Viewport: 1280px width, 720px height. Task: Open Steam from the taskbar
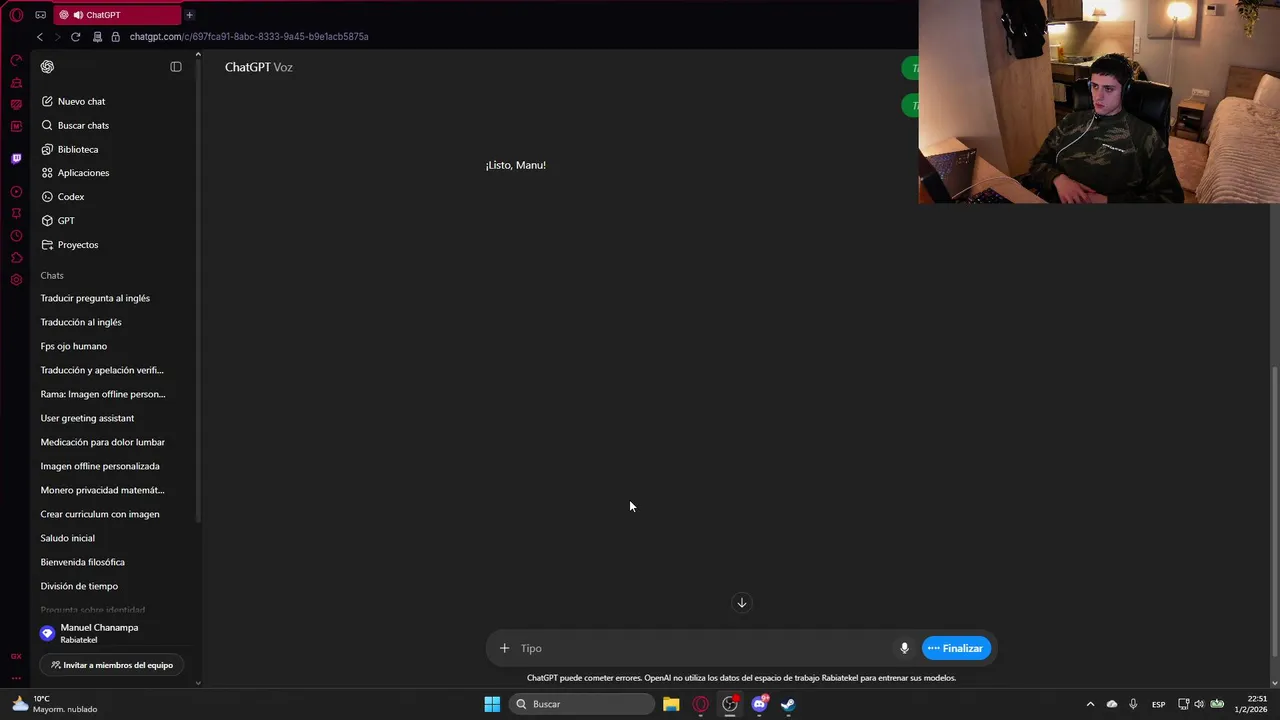pyautogui.click(x=788, y=704)
